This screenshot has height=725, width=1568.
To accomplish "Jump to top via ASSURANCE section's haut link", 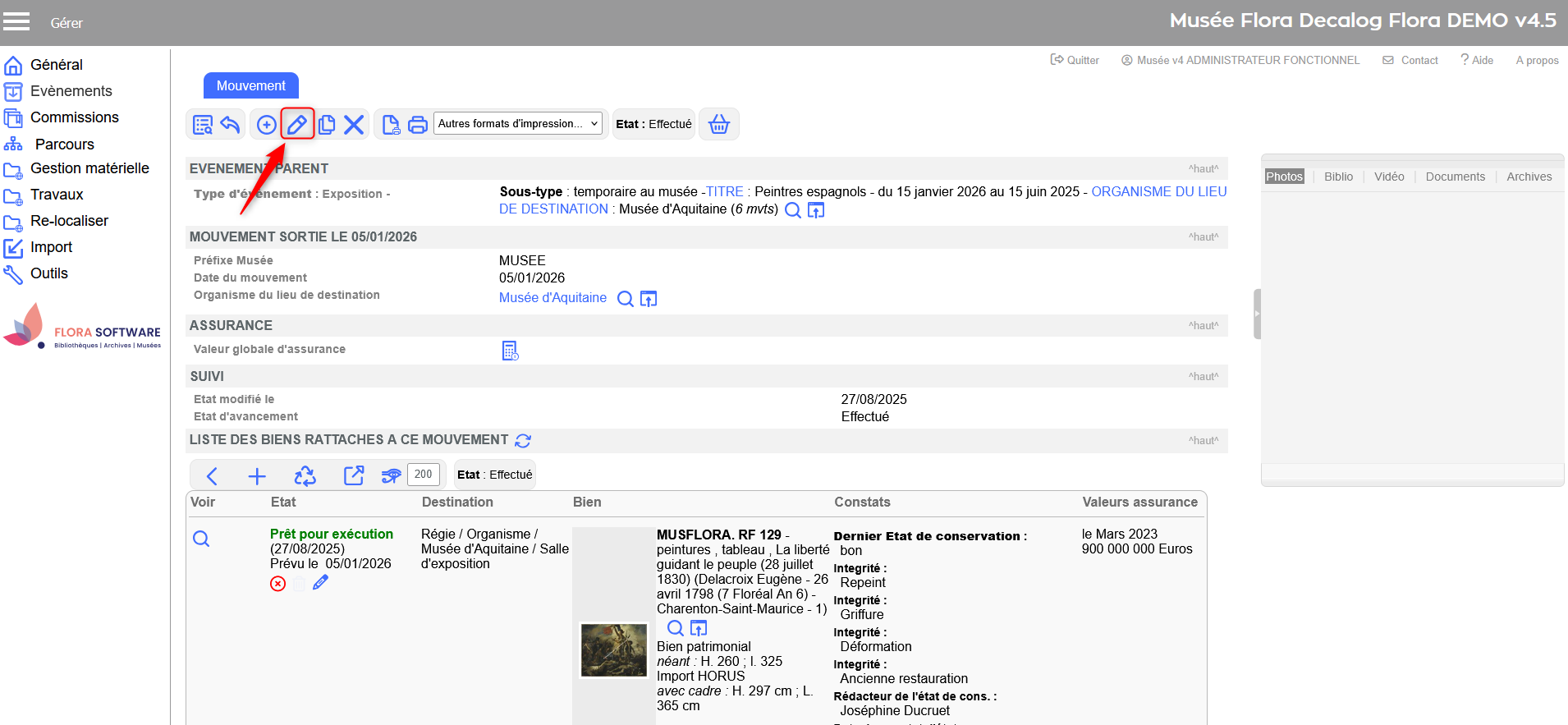I will tap(1203, 326).
